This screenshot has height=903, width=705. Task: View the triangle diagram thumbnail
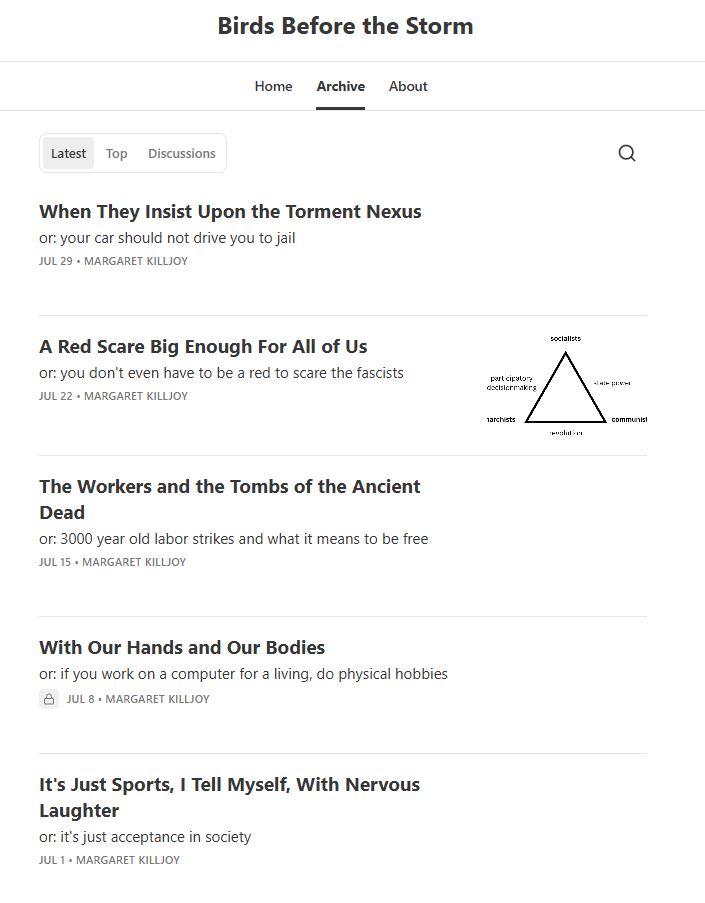[x=567, y=386]
